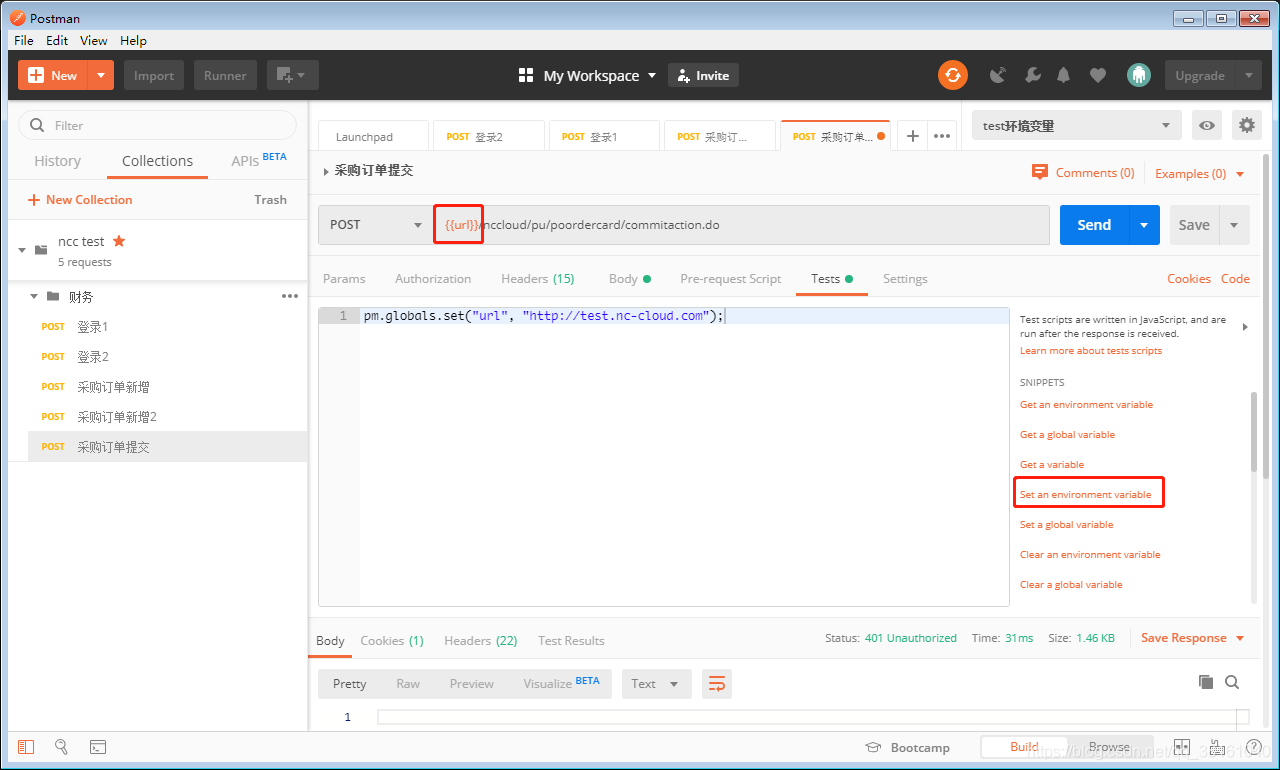
Task: Open the Headers (15) request tab
Action: (x=538, y=278)
